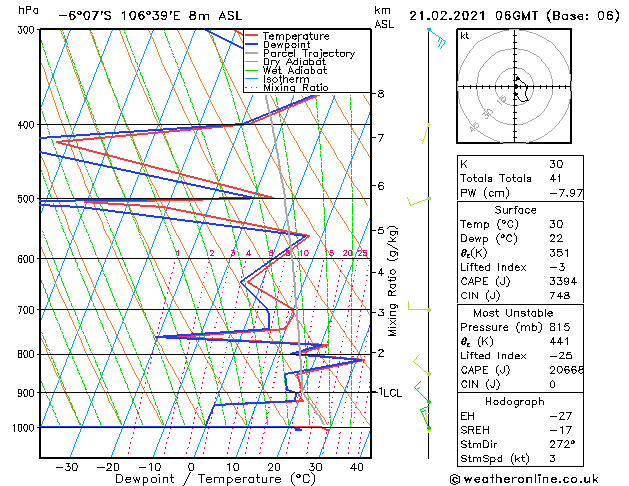This screenshot has height=486, width=629.
Task: Click the date header 21.02.2021 06GMT
Action: 473,16
